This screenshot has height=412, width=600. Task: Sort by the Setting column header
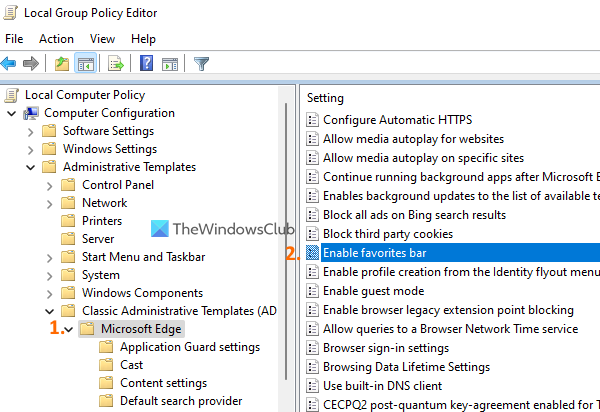[325, 98]
